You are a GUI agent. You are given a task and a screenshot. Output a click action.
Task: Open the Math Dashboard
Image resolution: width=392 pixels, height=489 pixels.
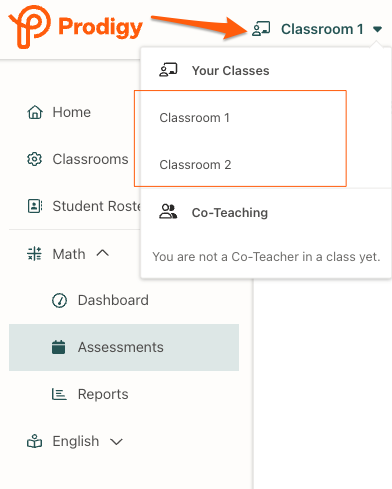pos(113,300)
